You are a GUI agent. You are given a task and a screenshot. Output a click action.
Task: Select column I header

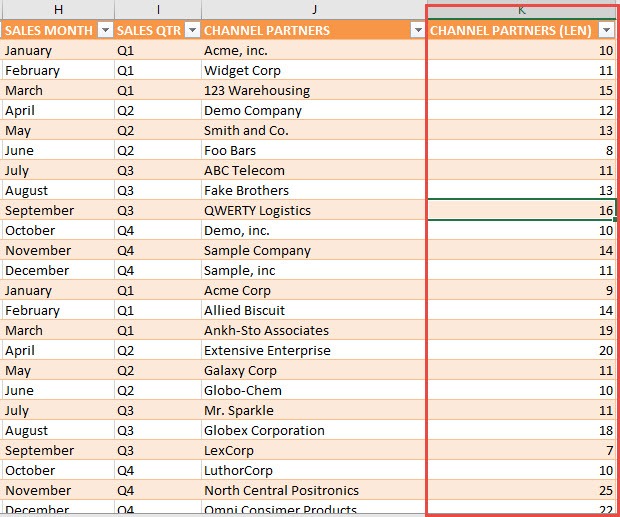pos(158,9)
